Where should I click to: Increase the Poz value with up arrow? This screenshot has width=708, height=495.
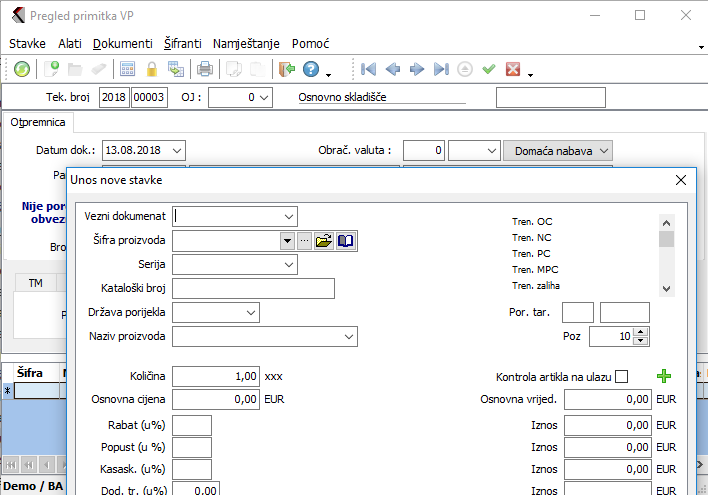pos(641,332)
